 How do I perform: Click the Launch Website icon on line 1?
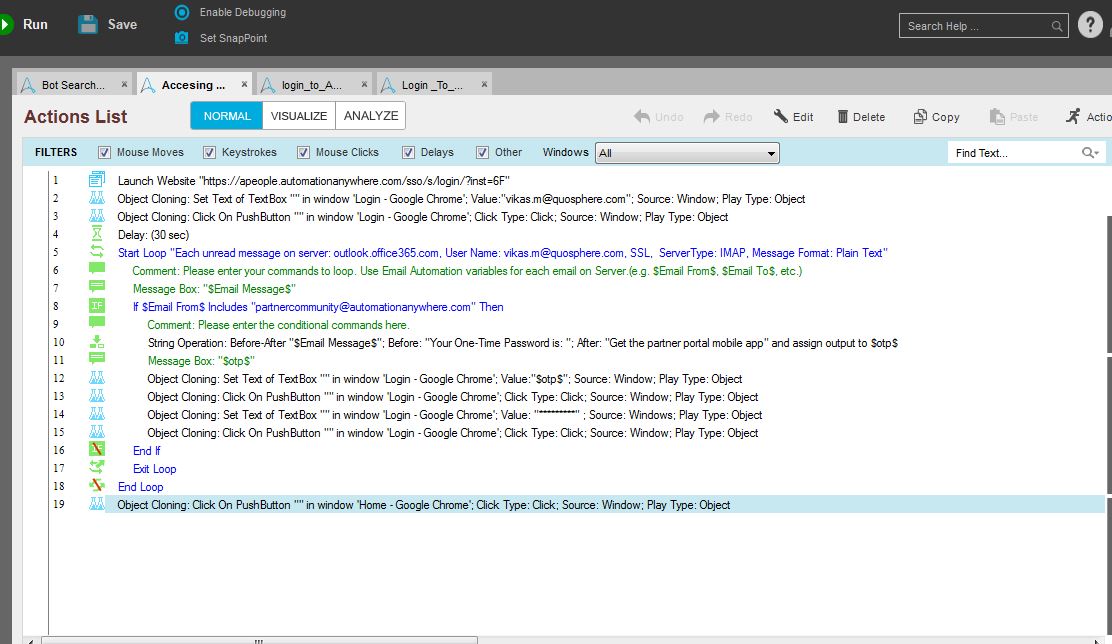click(x=97, y=181)
